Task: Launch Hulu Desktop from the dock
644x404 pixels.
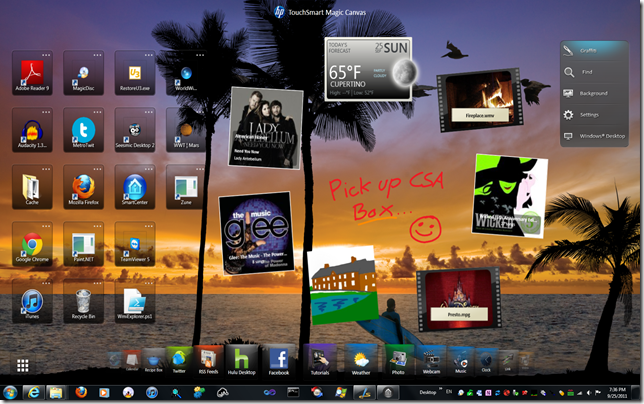Action: click(242, 361)
